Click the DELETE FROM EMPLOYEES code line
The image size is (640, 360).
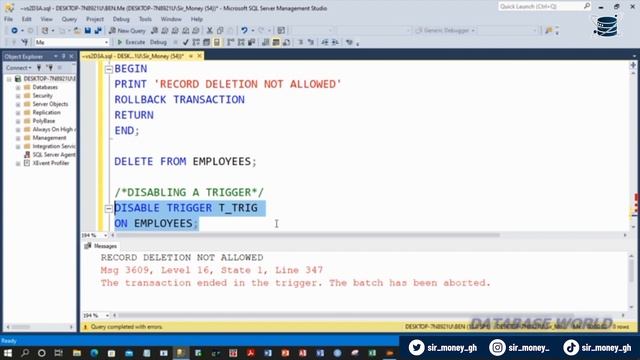click(185, 161)
